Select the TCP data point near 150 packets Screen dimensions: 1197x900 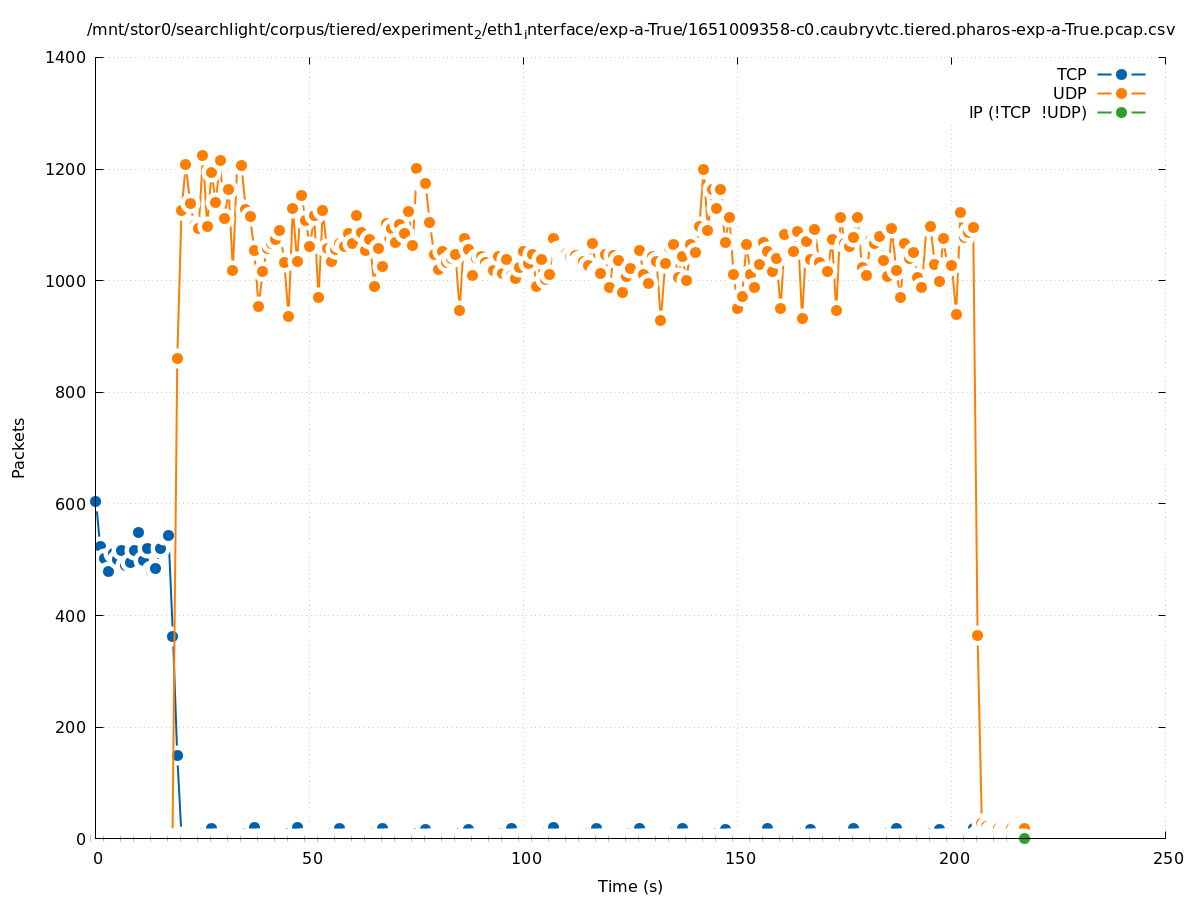tap(177, 755)
